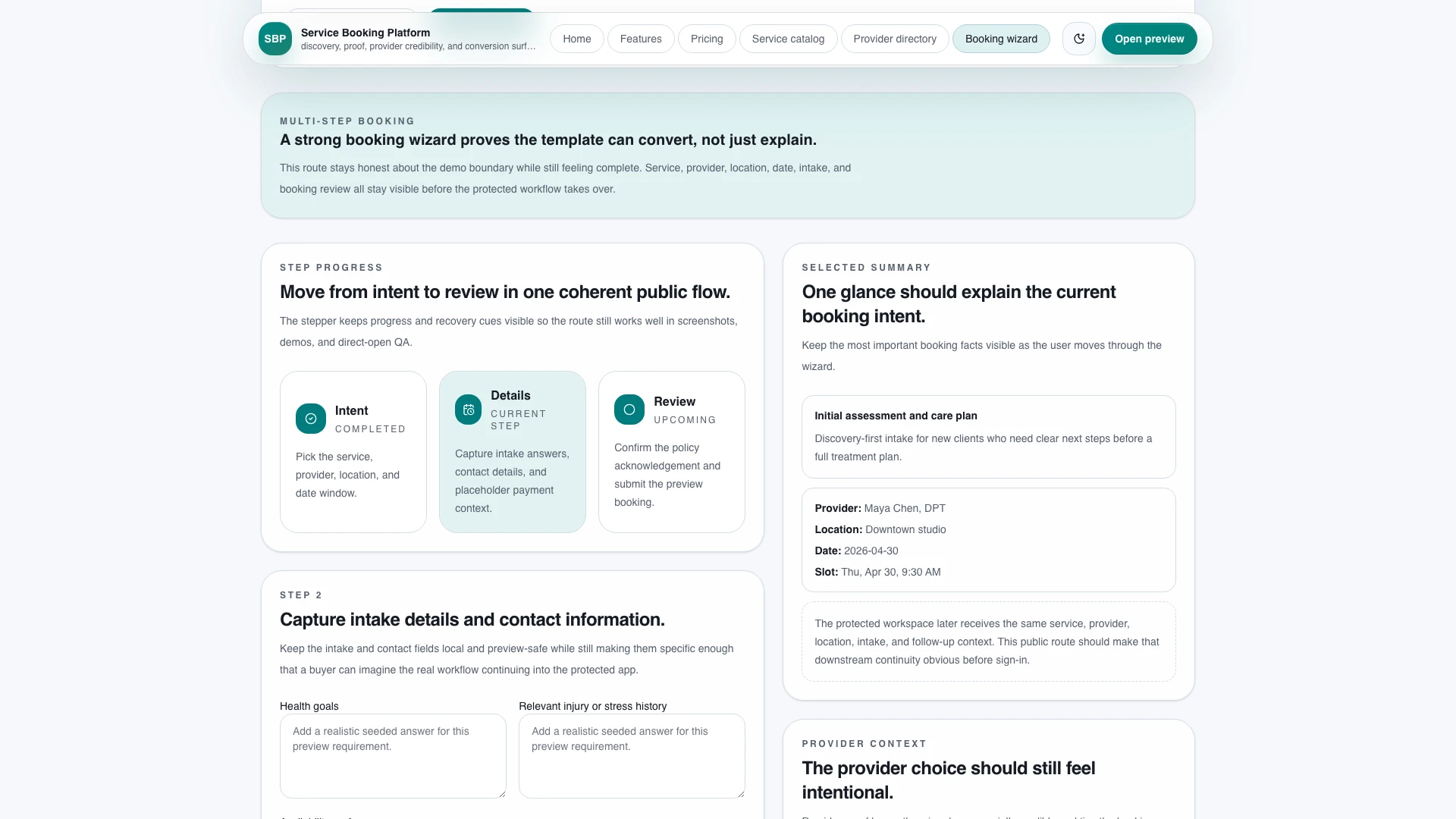Viewport: 1456px width, 819px height.
Task: Click the Capture intake details heading
Action: coord(472,620)
